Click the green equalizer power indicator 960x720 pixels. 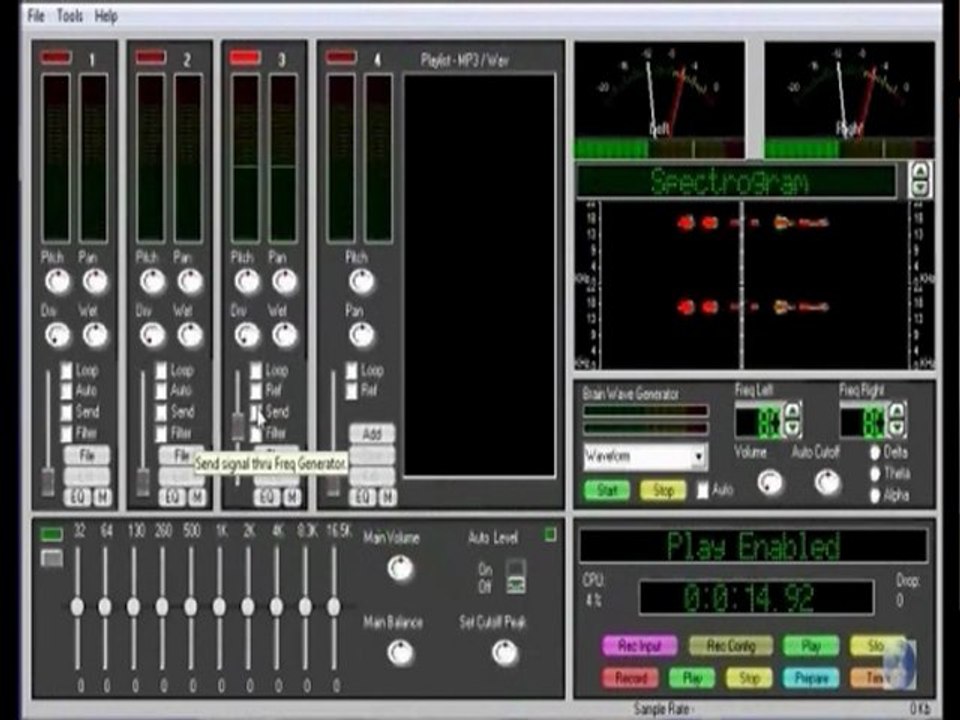[51, 534]
